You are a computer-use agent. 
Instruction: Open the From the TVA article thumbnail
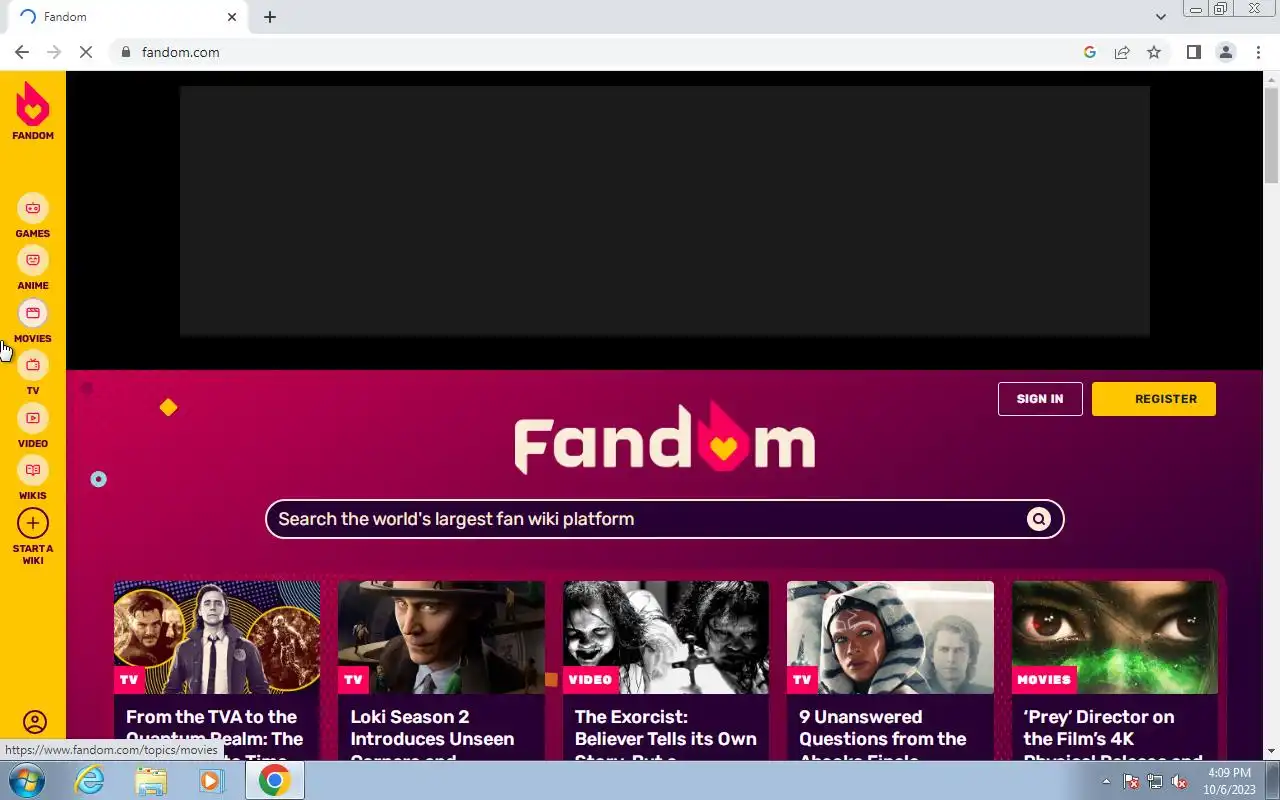pos(217,638)
